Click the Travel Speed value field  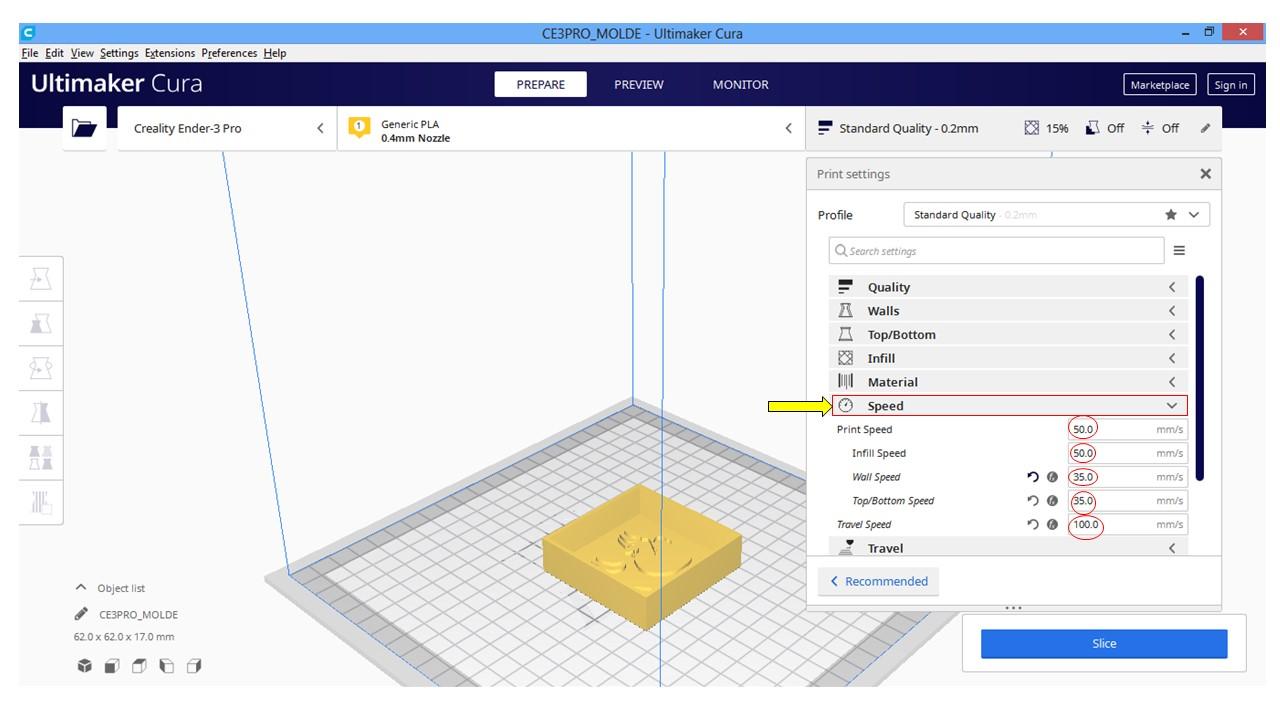click(1127, 525)
